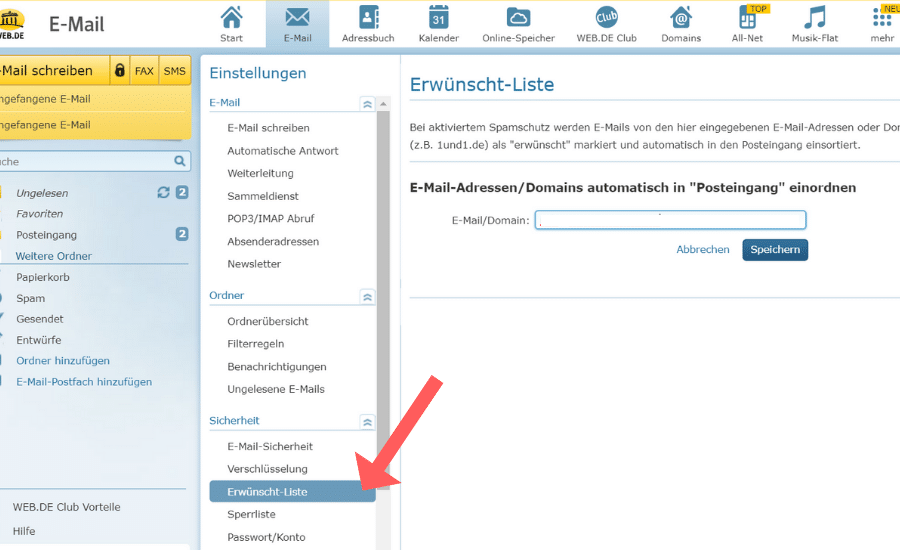Collapse the E-Mail settings section

(x=367, y=103)
